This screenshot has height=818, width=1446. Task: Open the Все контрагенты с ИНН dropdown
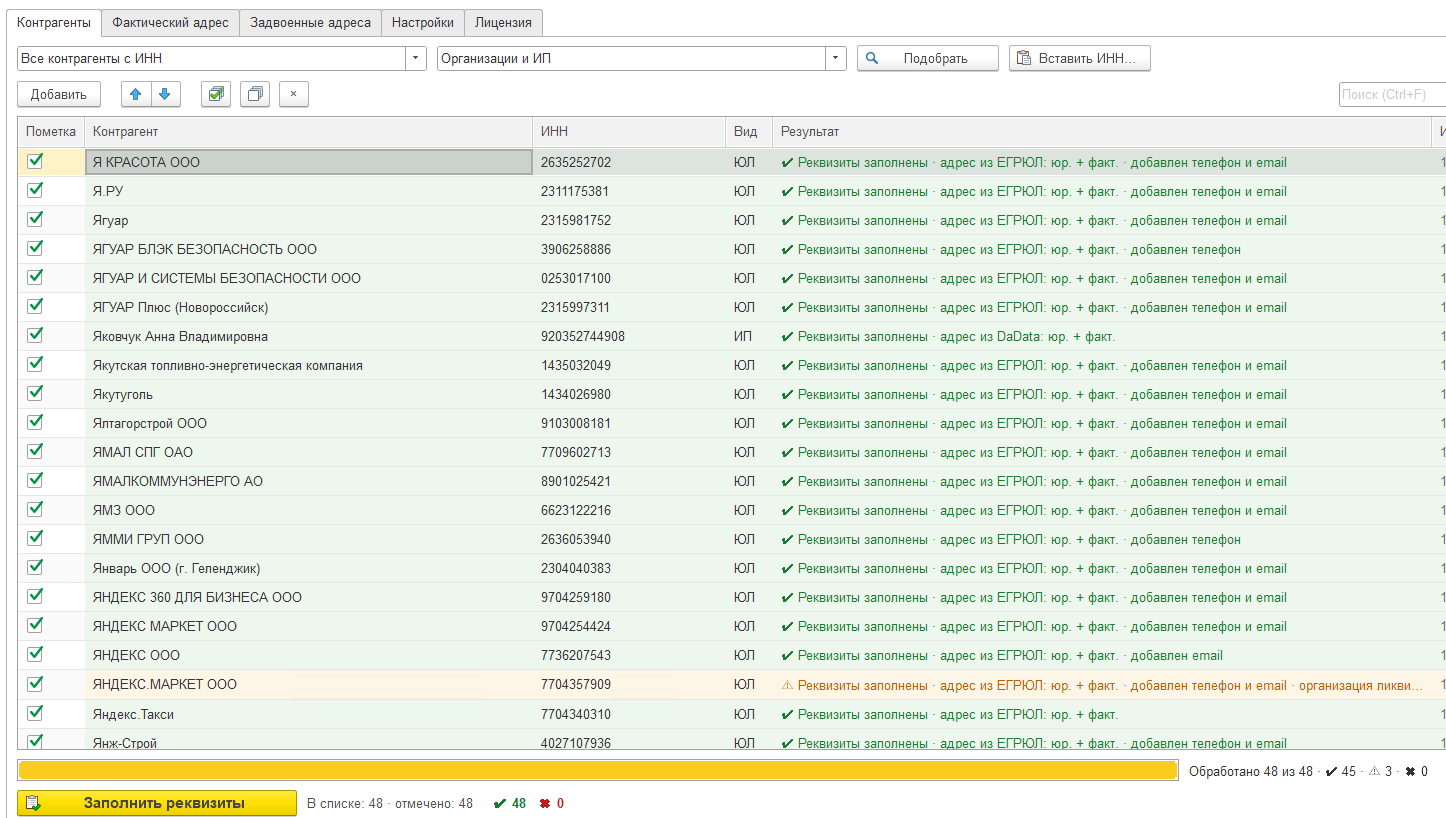(416, 58)
